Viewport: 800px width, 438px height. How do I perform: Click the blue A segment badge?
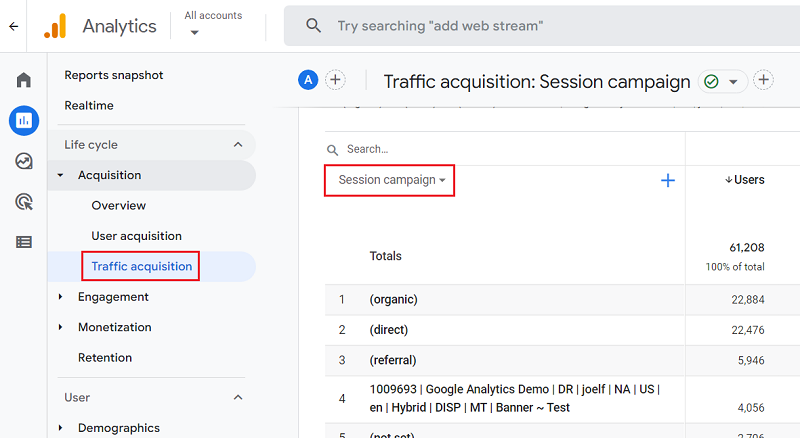tap(308, 80)
